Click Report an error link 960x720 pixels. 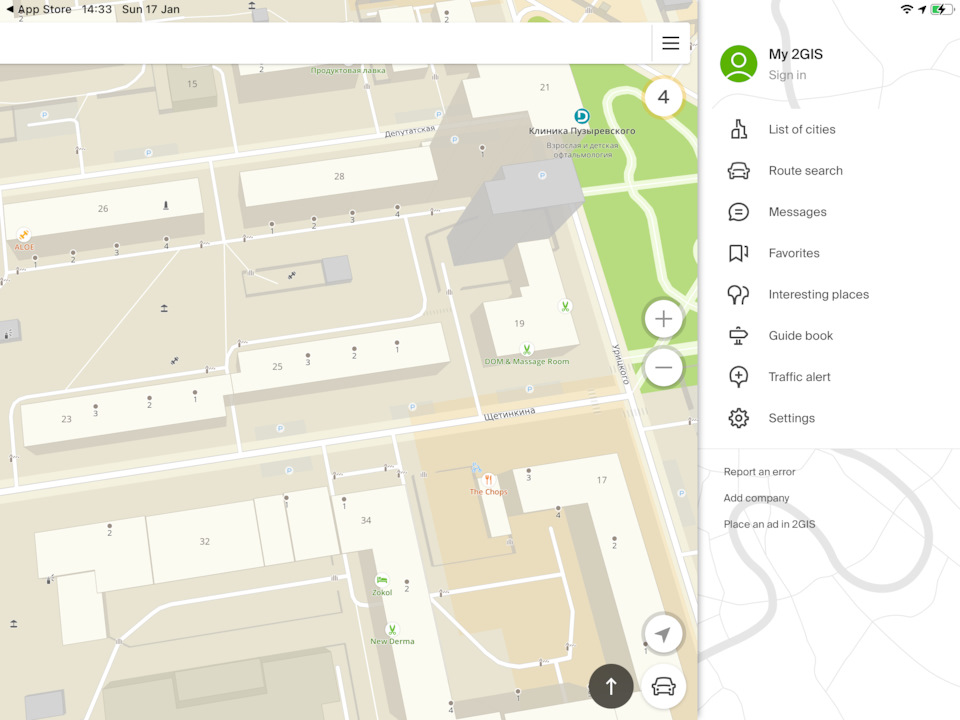click(759, 472)
